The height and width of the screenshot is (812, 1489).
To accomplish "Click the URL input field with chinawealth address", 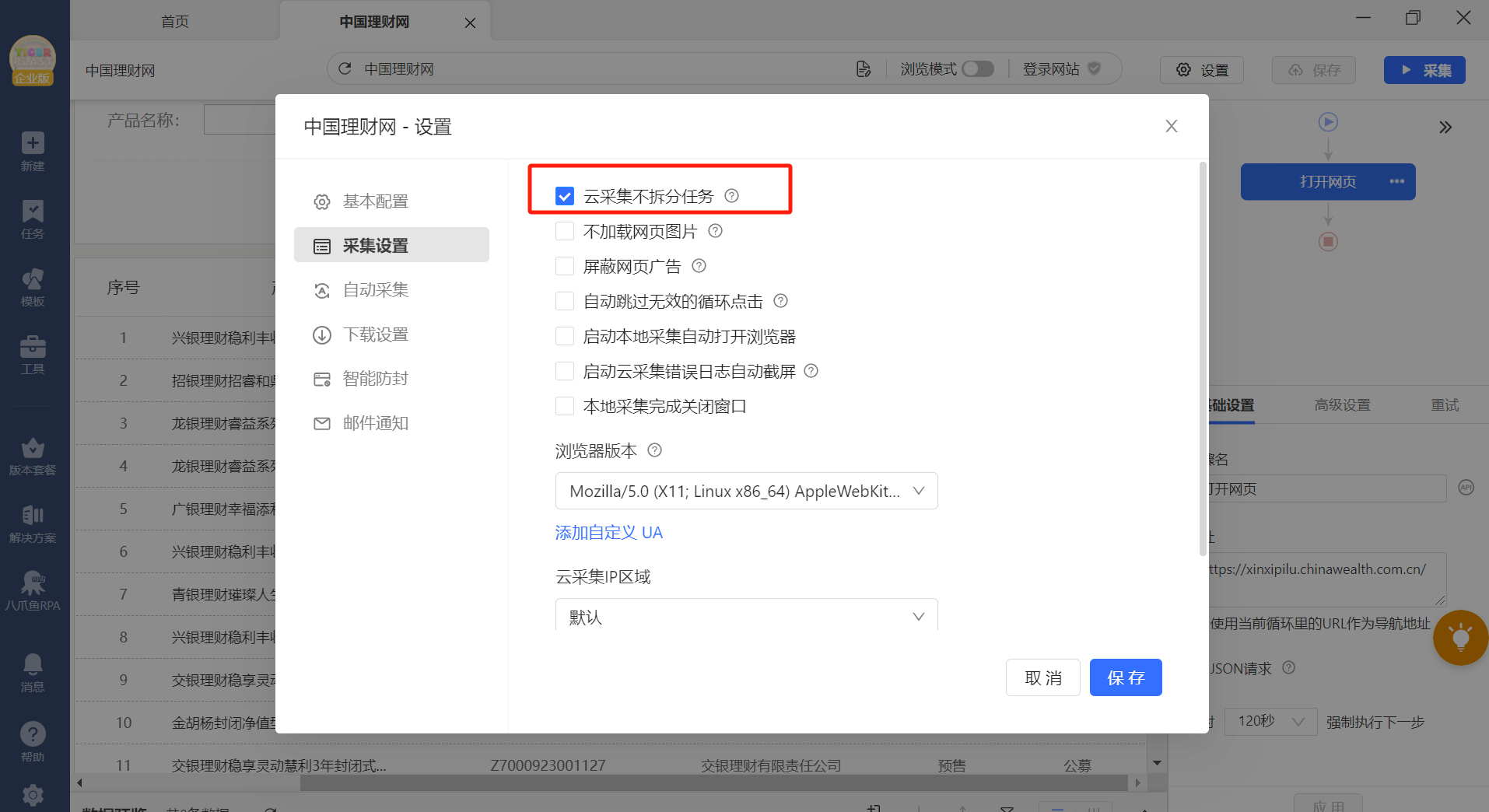I will click(1327, 579).
